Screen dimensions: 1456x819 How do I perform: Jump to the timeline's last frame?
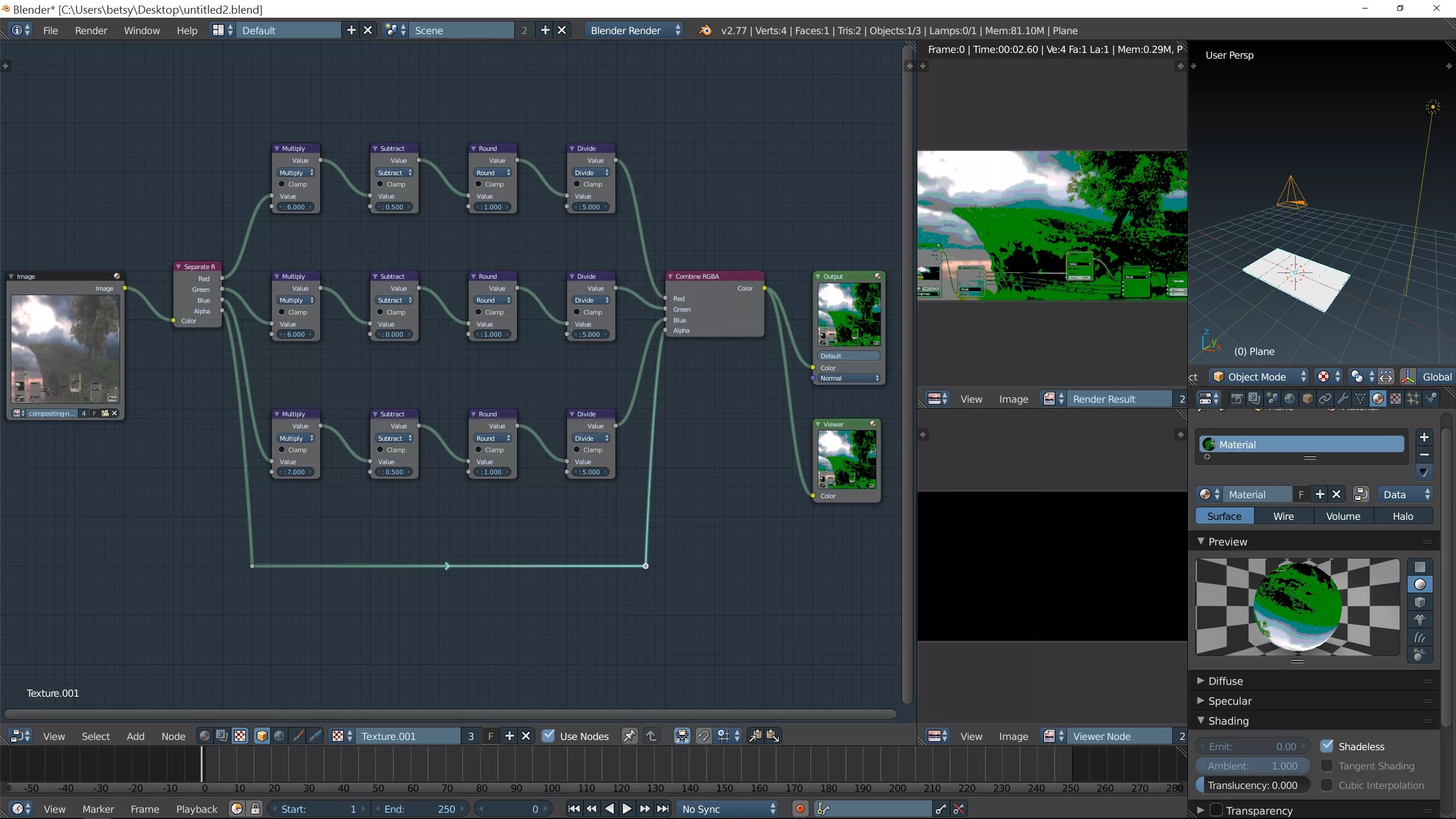(x=663, y=809)
